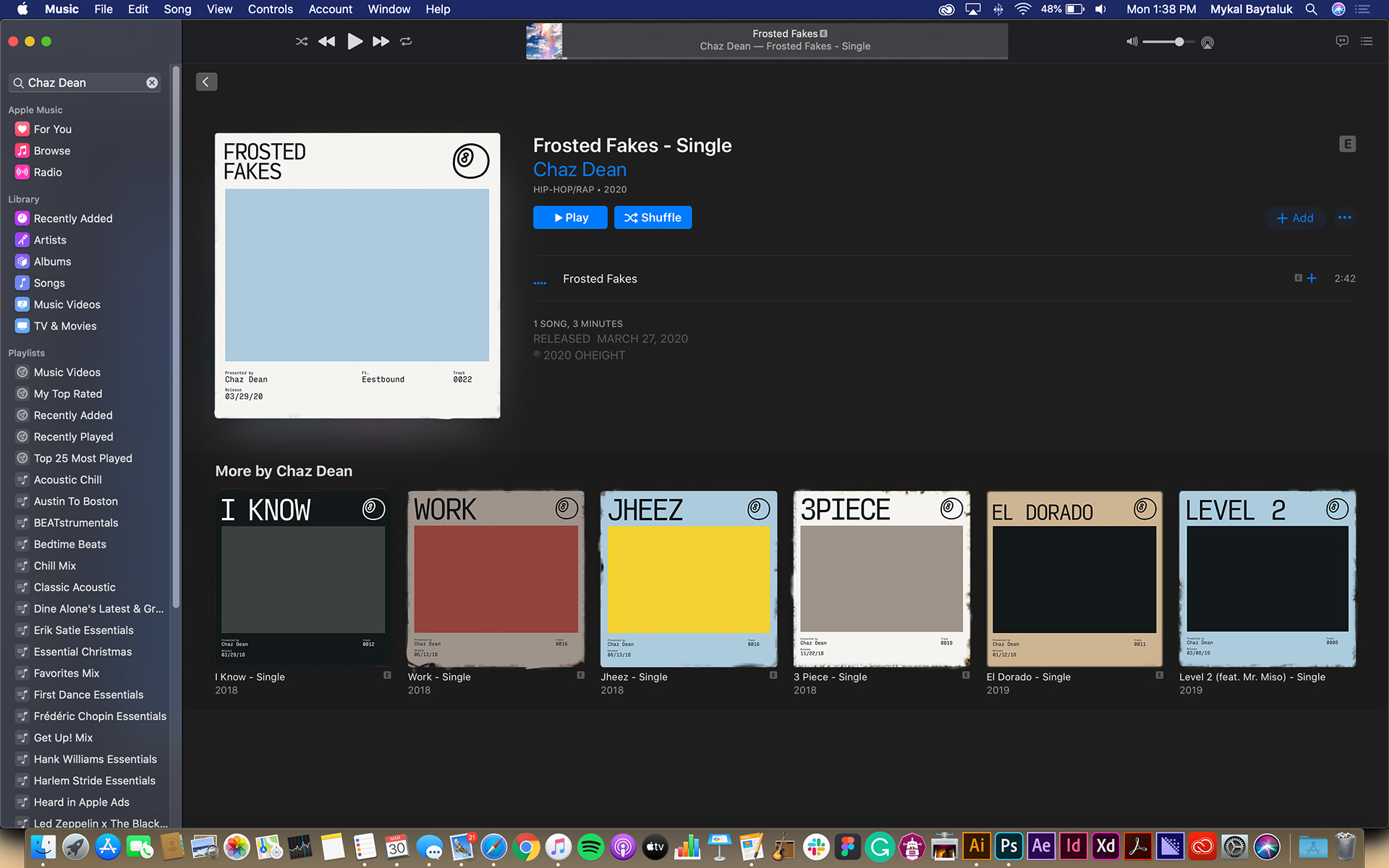Mute using the speaker icon by the volume slider
Viewport: 1389px width, 868px height.
1132,42
